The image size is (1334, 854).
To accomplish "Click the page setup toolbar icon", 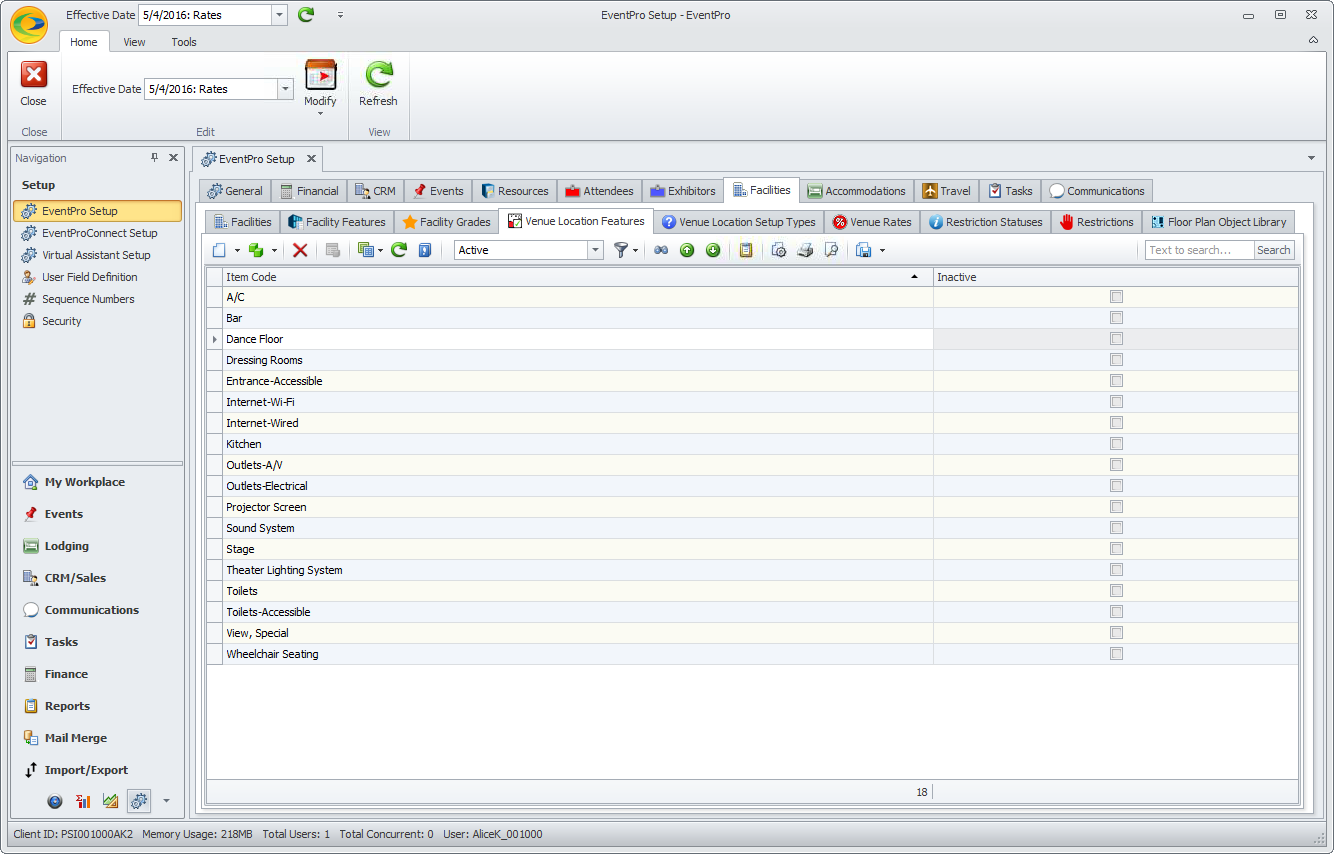I will [779, 250].
